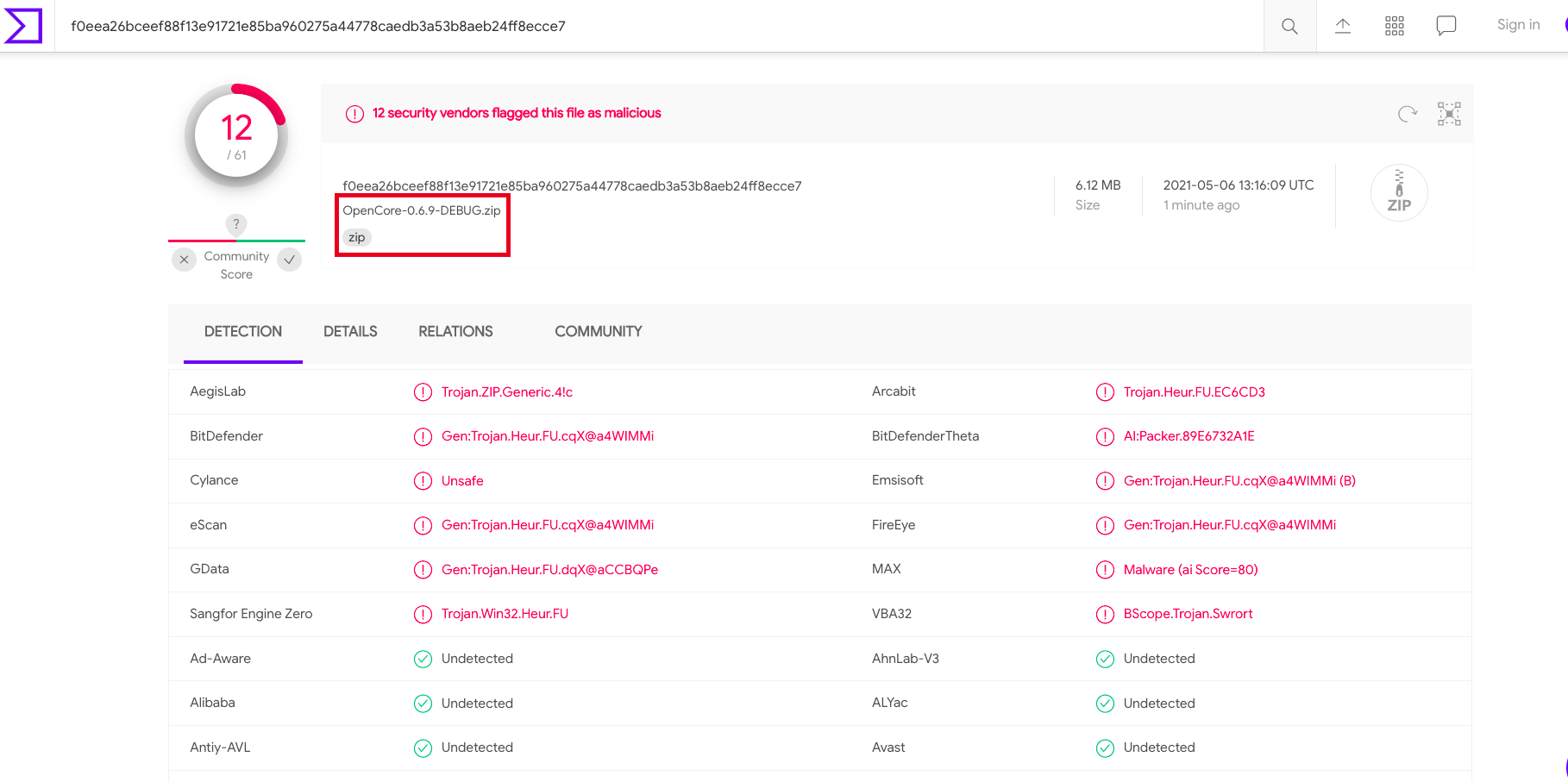Open the BScope.Trojan.Swrort detection link

tap(1188, 613)
